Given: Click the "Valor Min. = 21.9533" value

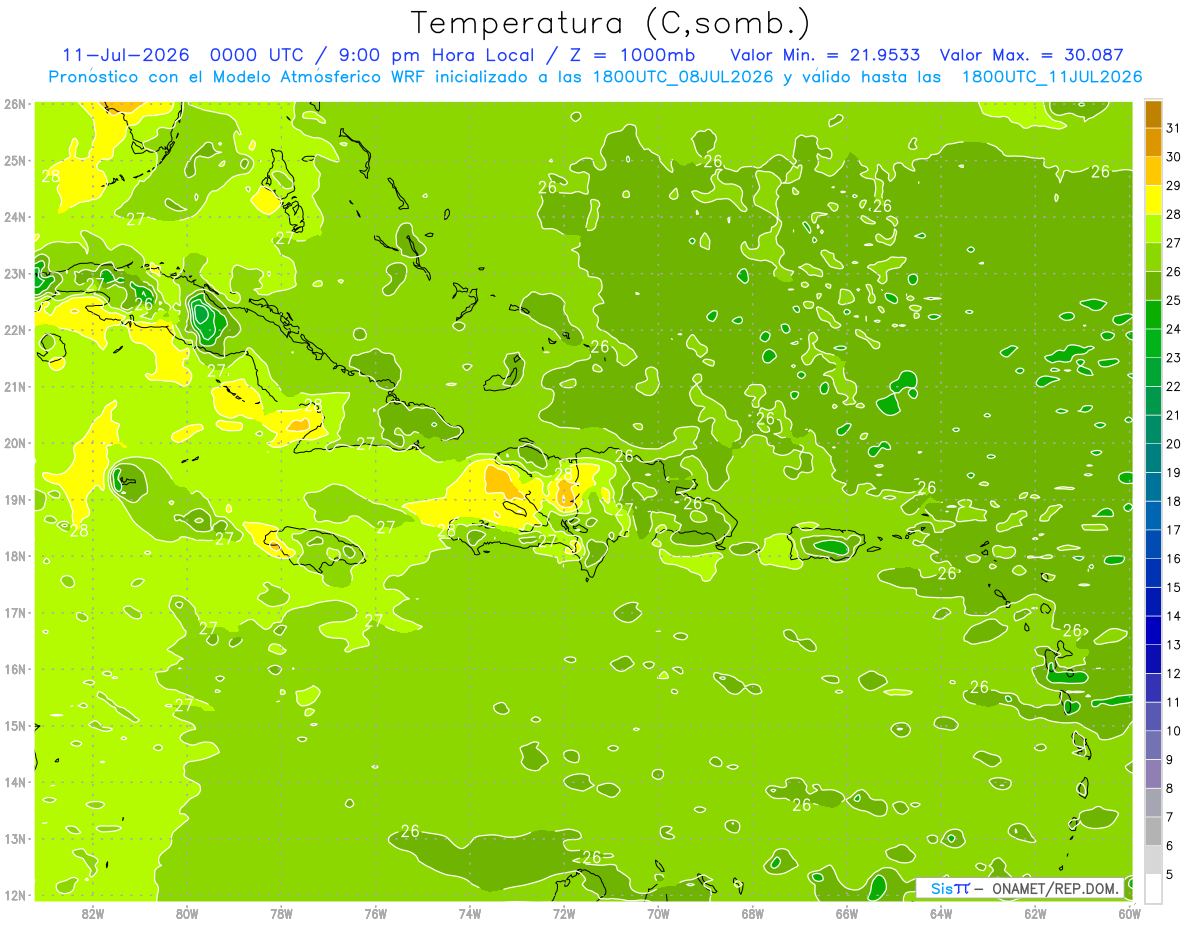Looking at the screenshot, I should 826,55.
